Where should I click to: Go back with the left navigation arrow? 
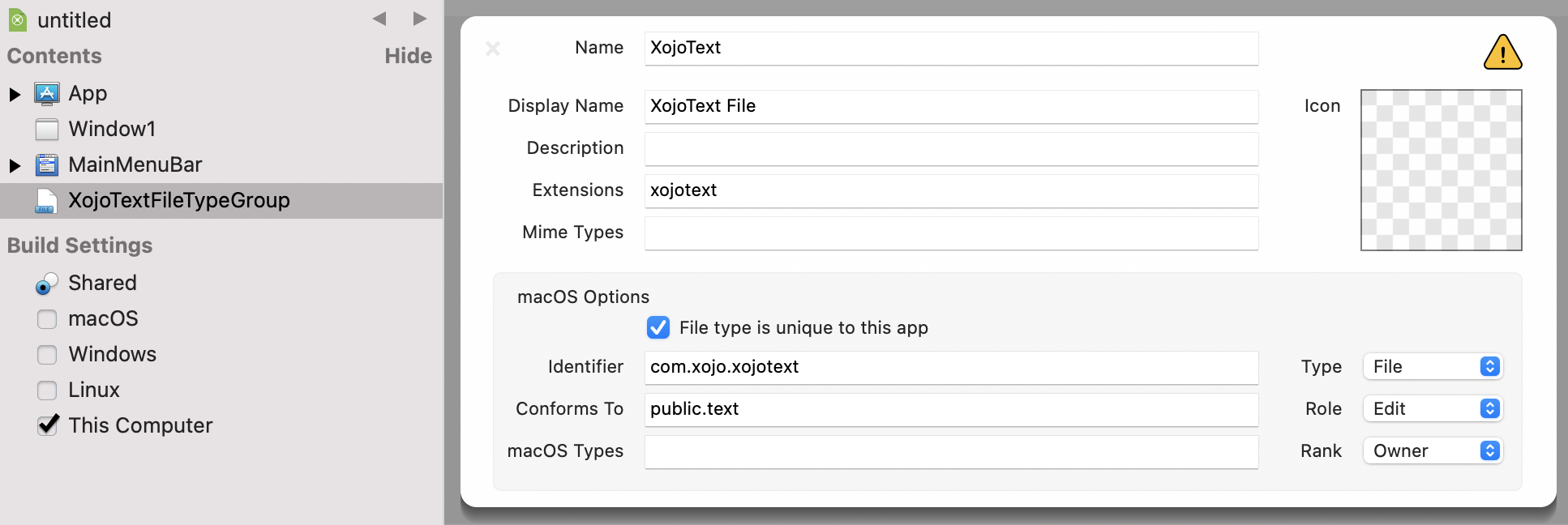tap(379, 19)
